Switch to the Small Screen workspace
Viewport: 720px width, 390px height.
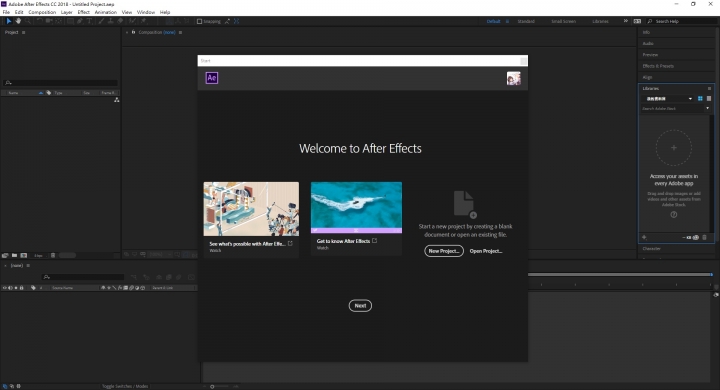pyautogui.click(x=563, y=21)
